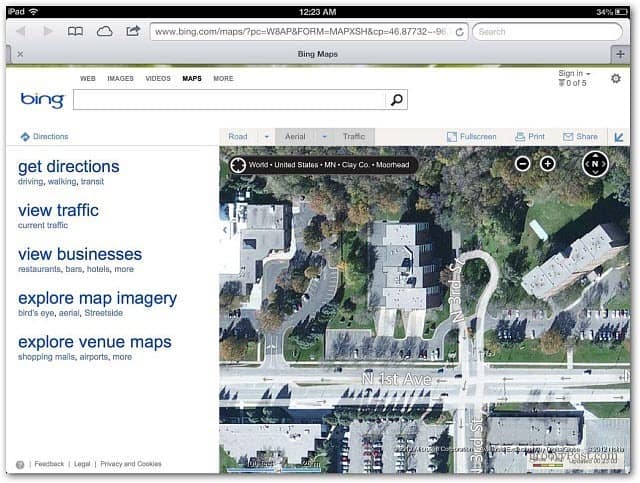Click Moorhead in the breadcrumb
The image size is (640, 483).
pyautogui.click(x=392, y=165)
